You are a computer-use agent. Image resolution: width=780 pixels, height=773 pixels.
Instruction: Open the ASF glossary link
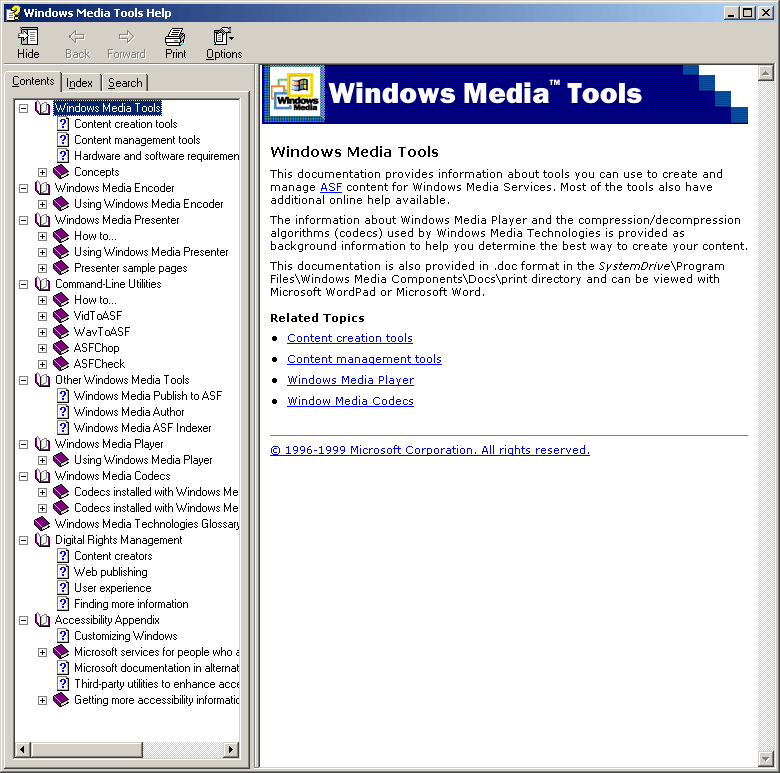tap(331, 187)
